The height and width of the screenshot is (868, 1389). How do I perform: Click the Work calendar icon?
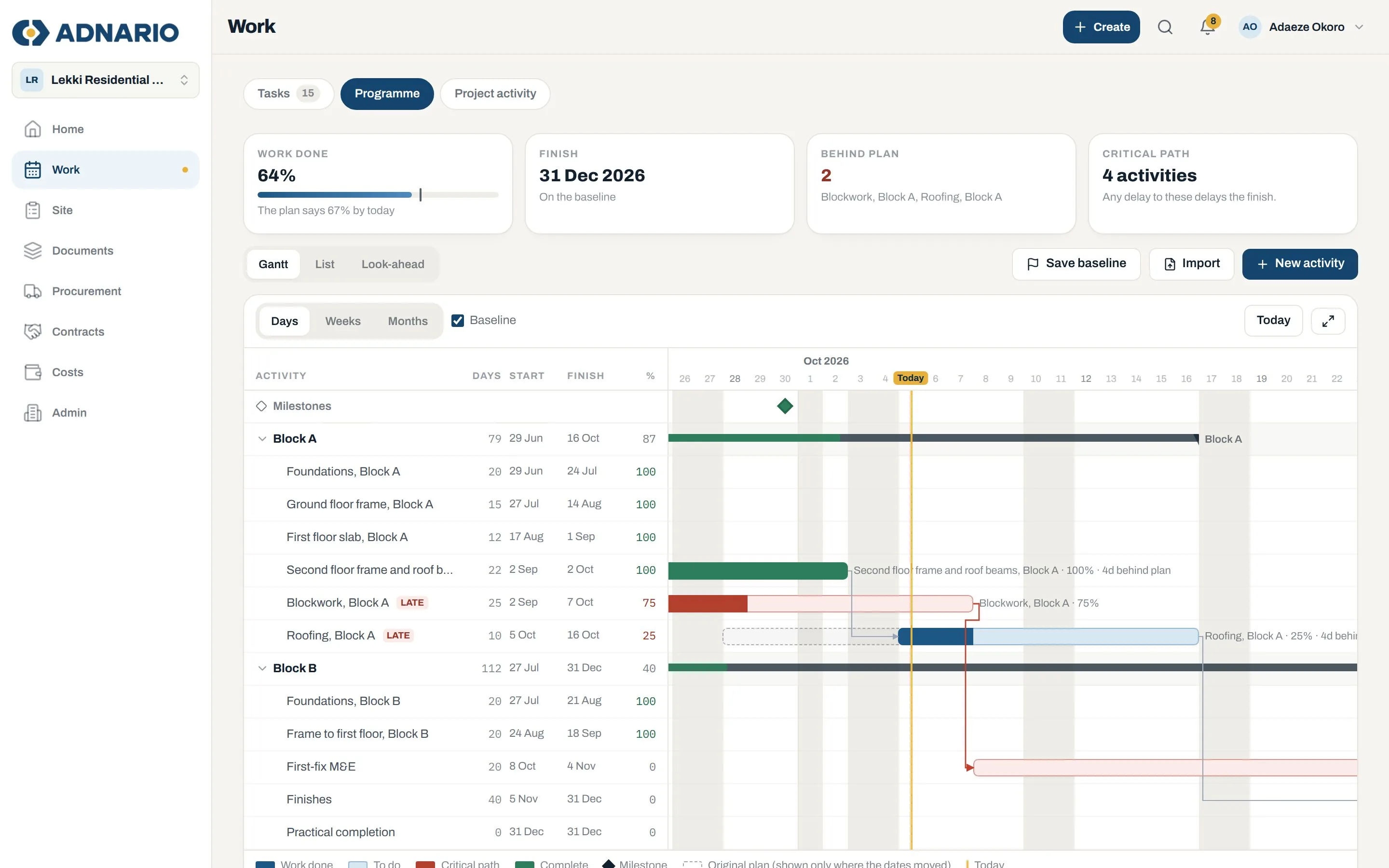[33, 170]
